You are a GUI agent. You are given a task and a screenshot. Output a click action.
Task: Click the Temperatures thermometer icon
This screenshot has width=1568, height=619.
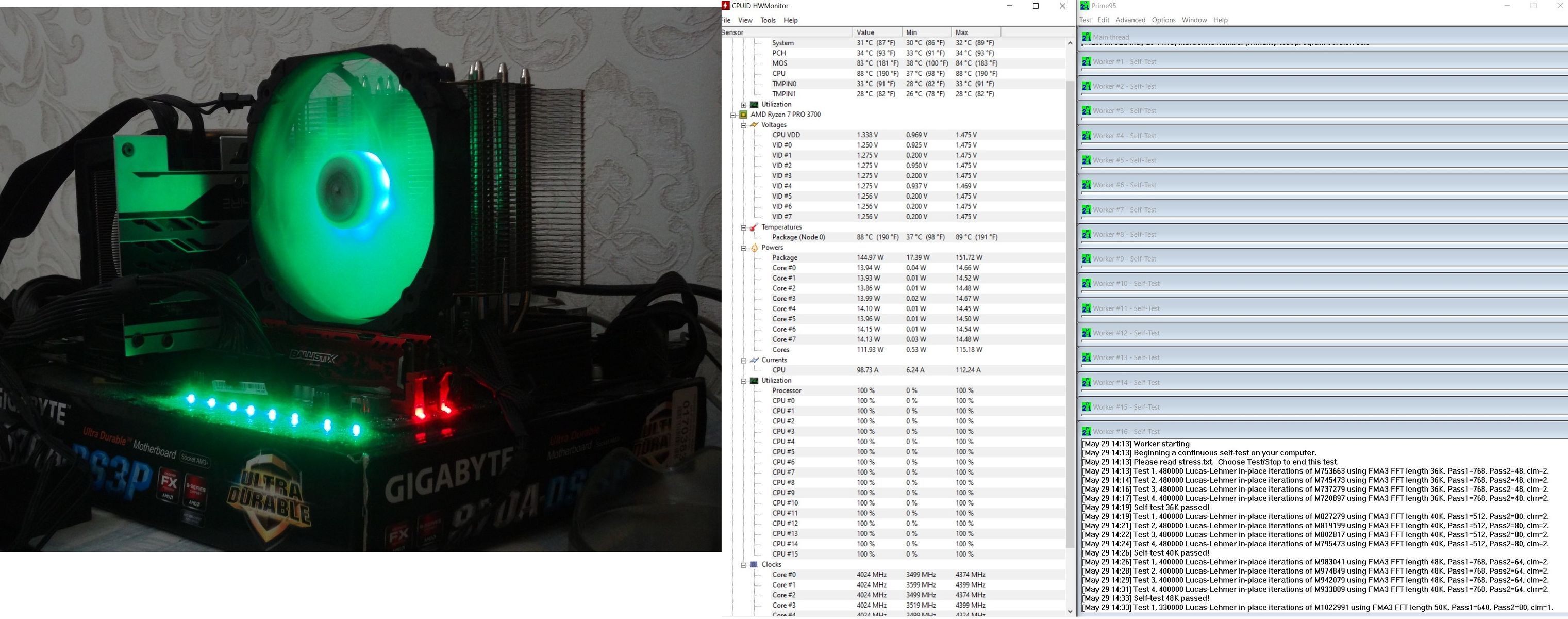click(754, 227)
